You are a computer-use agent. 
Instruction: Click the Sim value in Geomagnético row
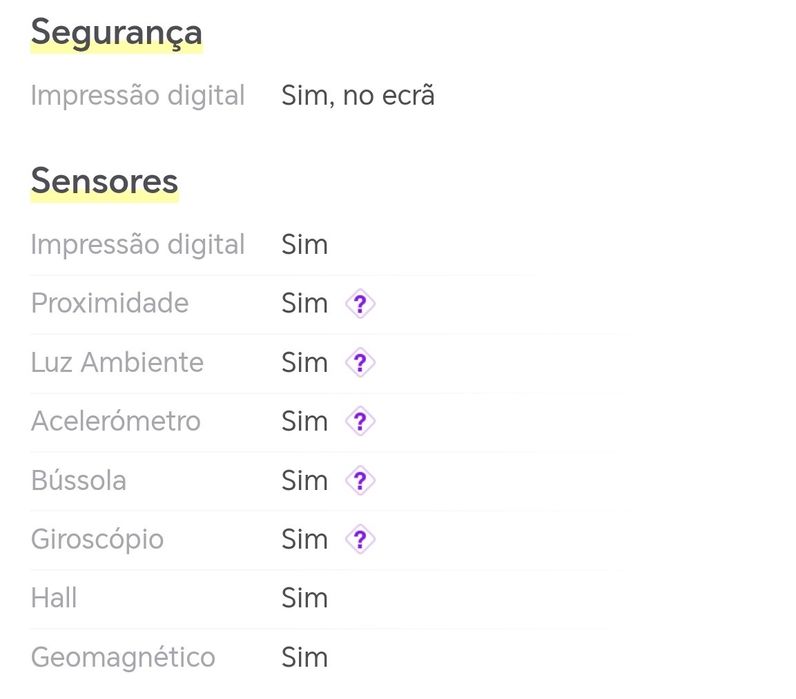pyautogui.click(x=304, y=657)
